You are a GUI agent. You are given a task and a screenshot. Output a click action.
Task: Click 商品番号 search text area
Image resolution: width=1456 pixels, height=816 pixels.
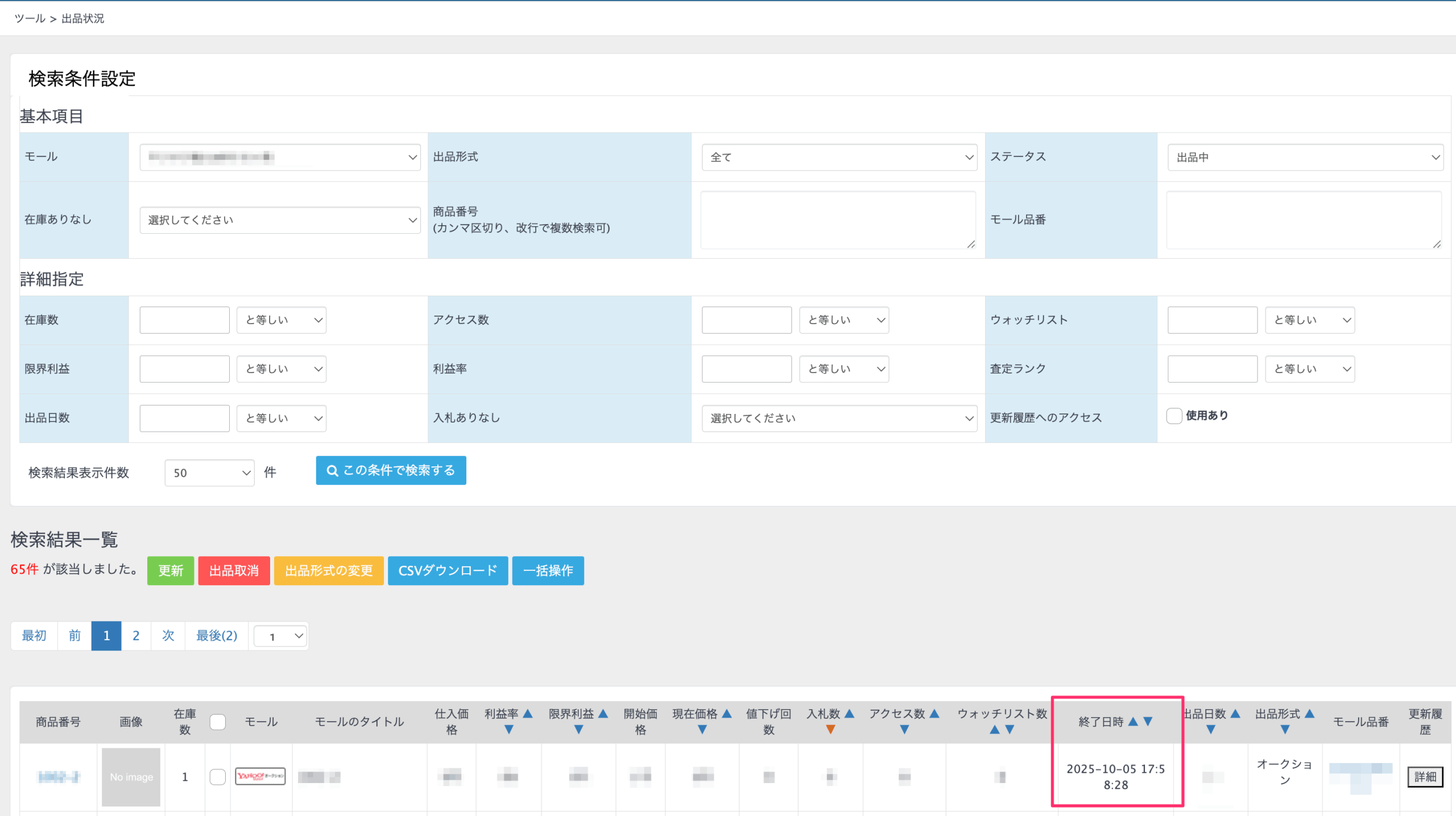coord(838,220)
